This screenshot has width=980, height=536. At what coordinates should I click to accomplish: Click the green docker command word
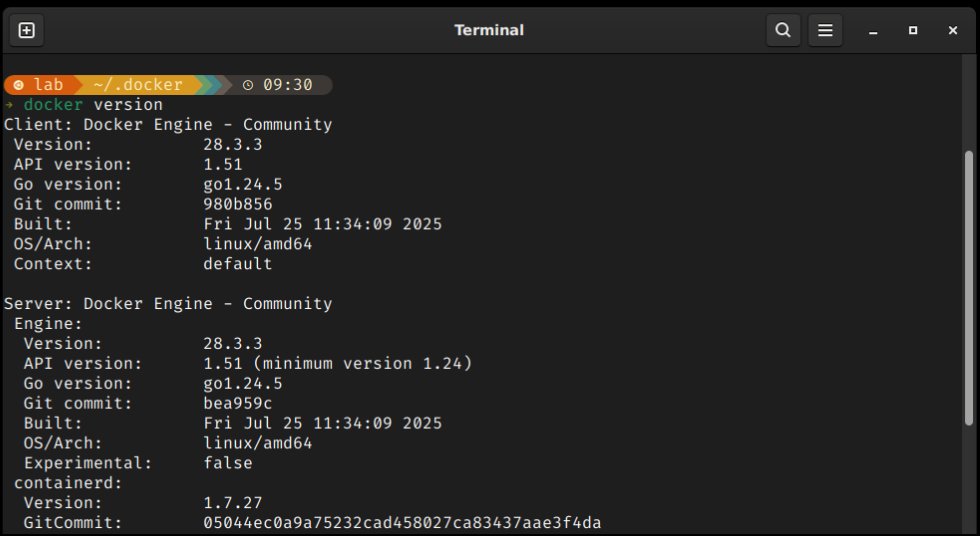[x=53, y=104]
